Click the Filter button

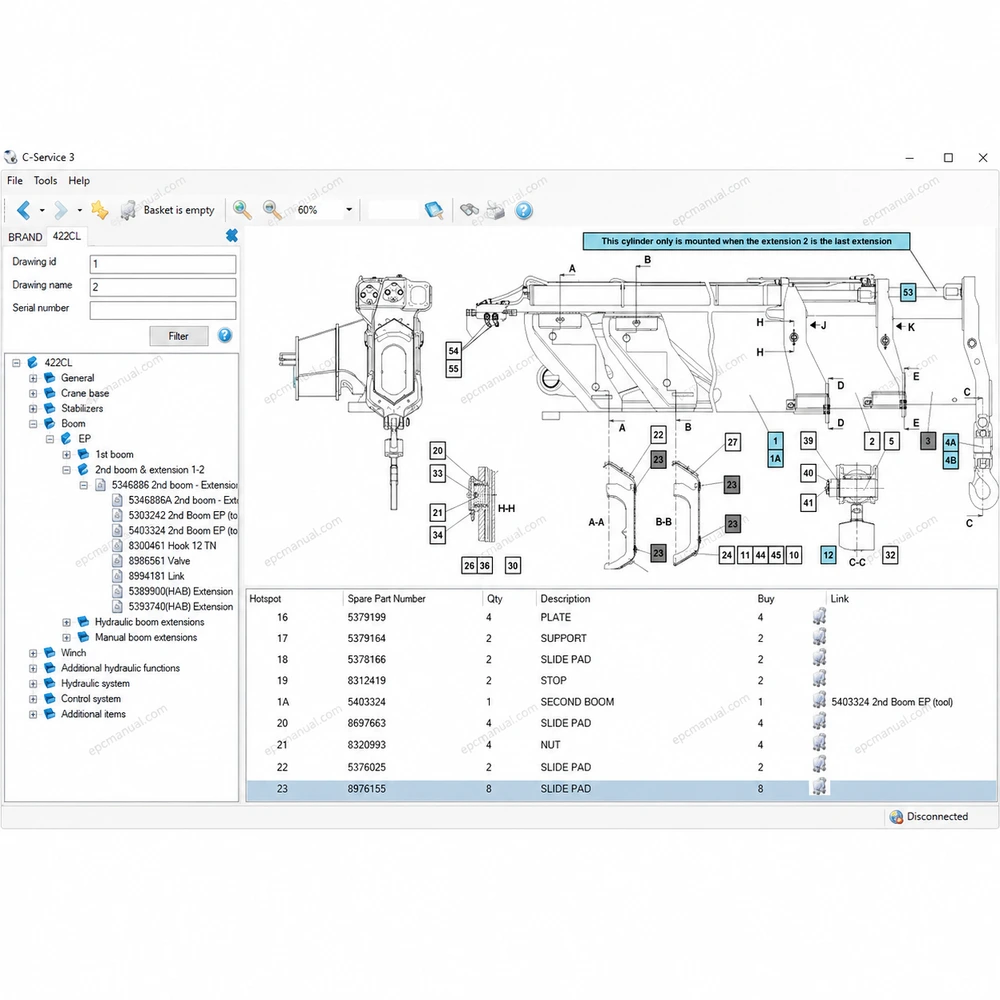[179, 336]
